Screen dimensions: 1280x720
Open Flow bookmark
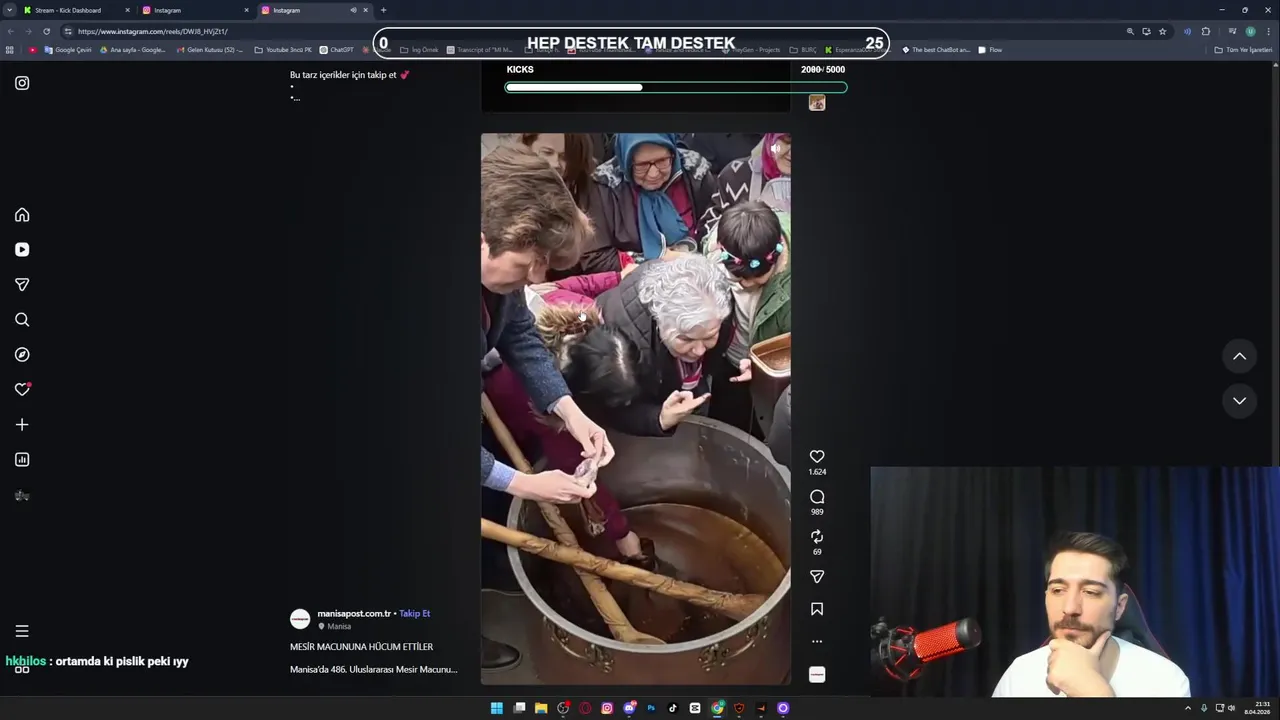990,50
